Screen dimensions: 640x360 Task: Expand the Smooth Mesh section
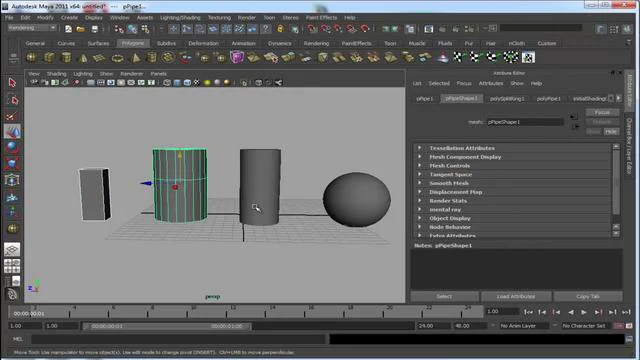coord(512,183)
